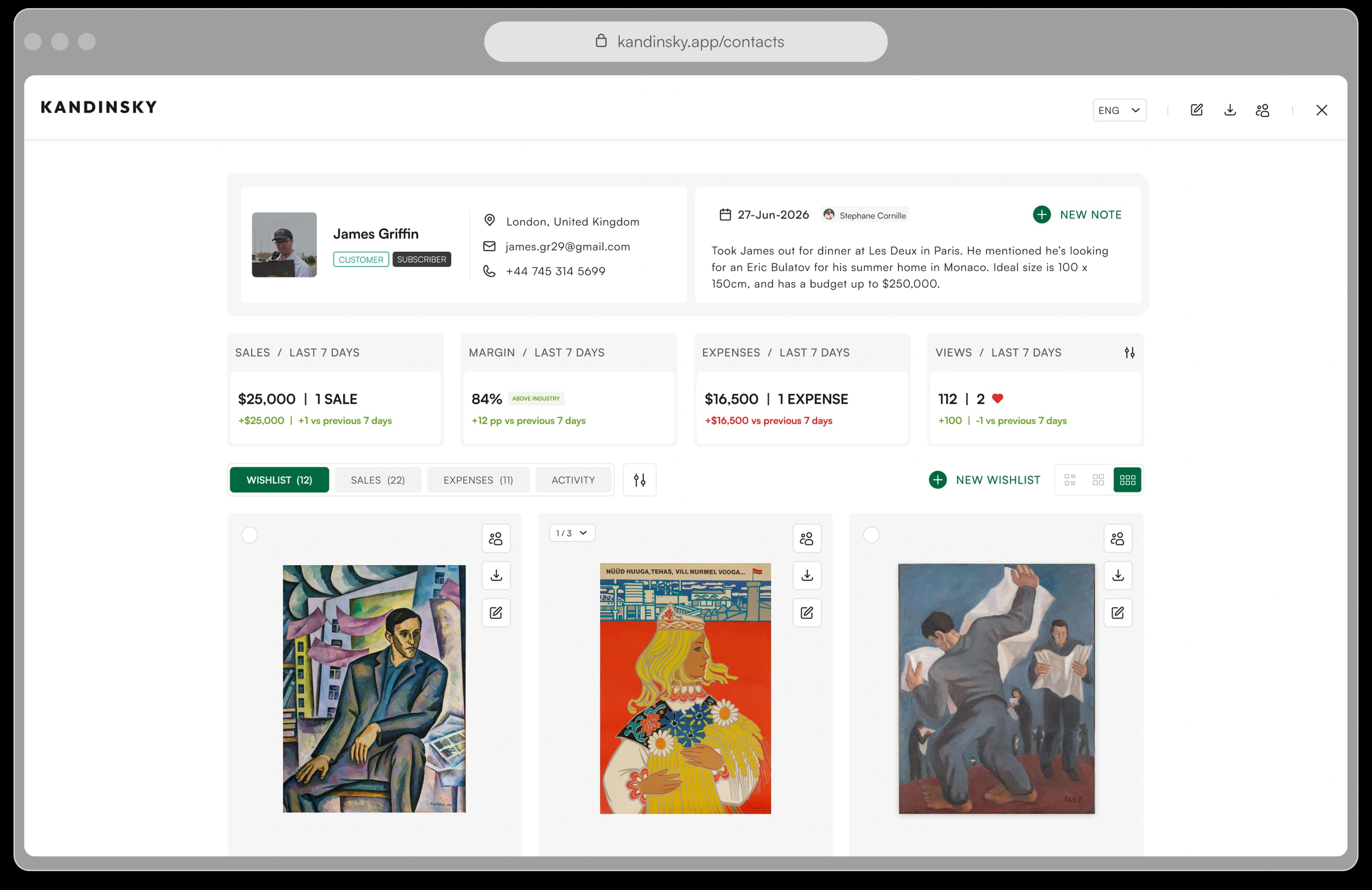This screenshot has height=890, width=1372.
Task: Share the first portrait painting card
Action: (496, 538)
